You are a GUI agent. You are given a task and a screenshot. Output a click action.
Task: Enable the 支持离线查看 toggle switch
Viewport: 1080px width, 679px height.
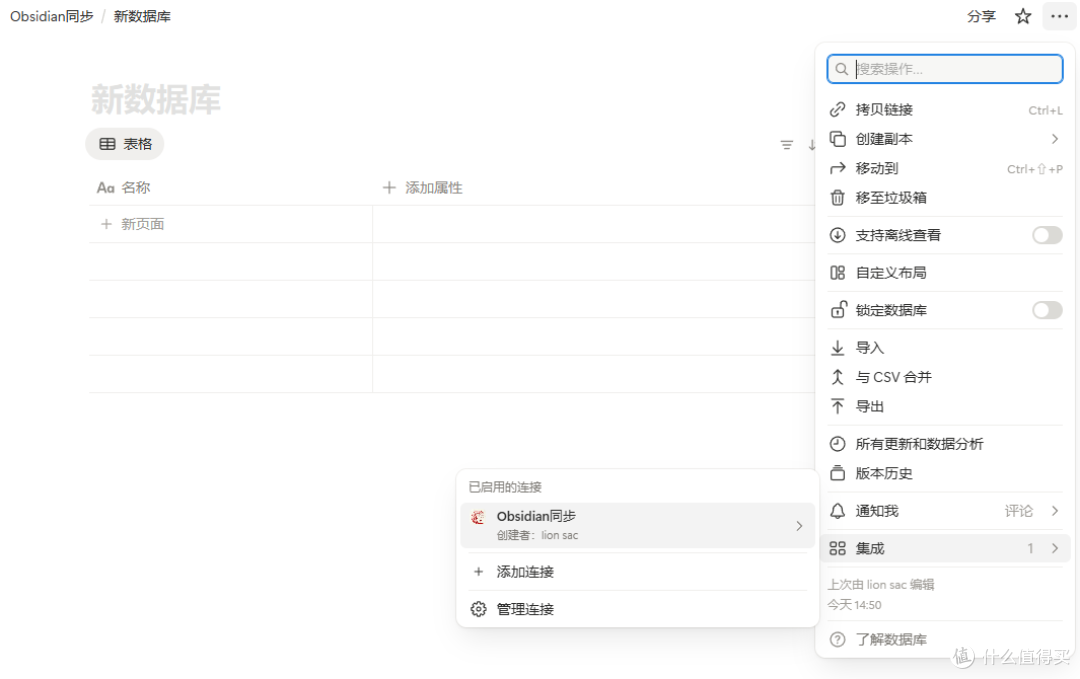point(1047,236)
